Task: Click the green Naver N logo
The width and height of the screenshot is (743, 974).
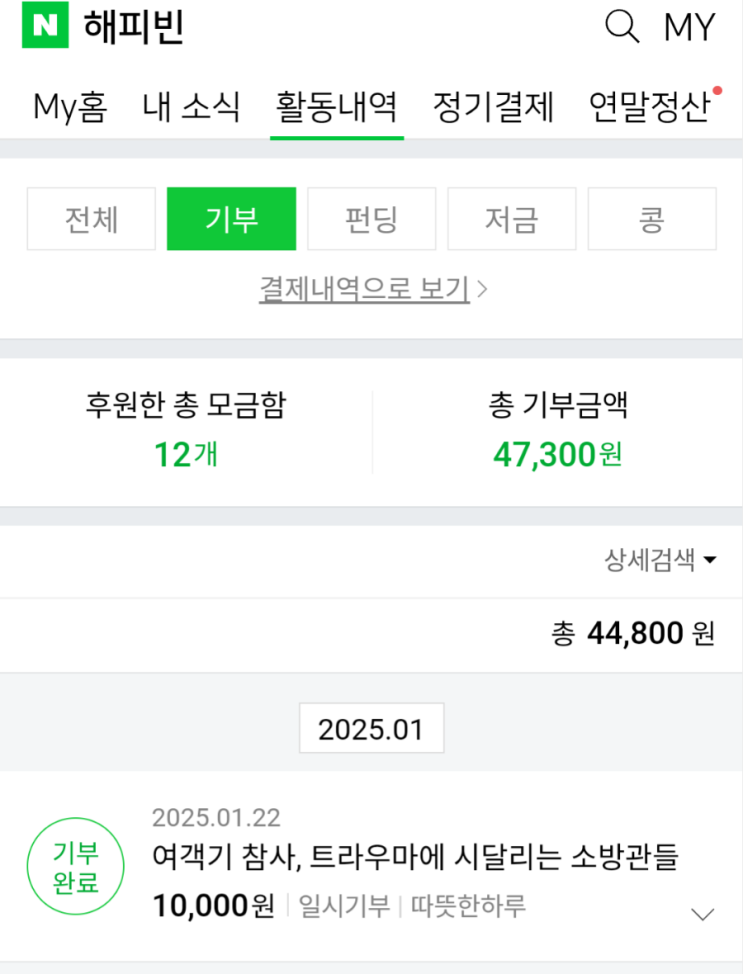Action: [x=45, y=27]
